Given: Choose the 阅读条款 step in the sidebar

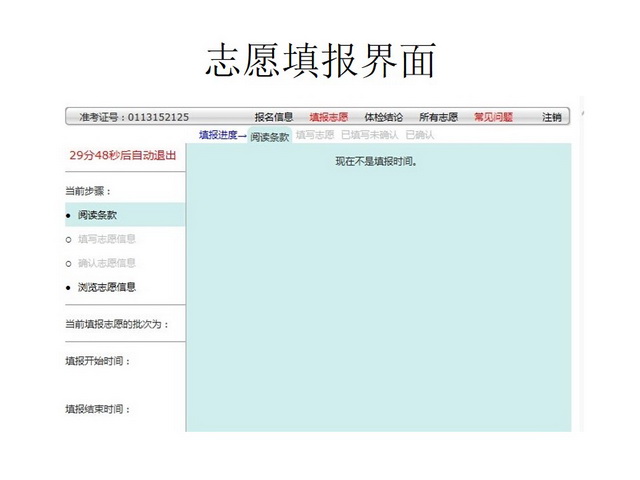Looking at the screenshot, I should pyautogui.click(x=125, y=215).
